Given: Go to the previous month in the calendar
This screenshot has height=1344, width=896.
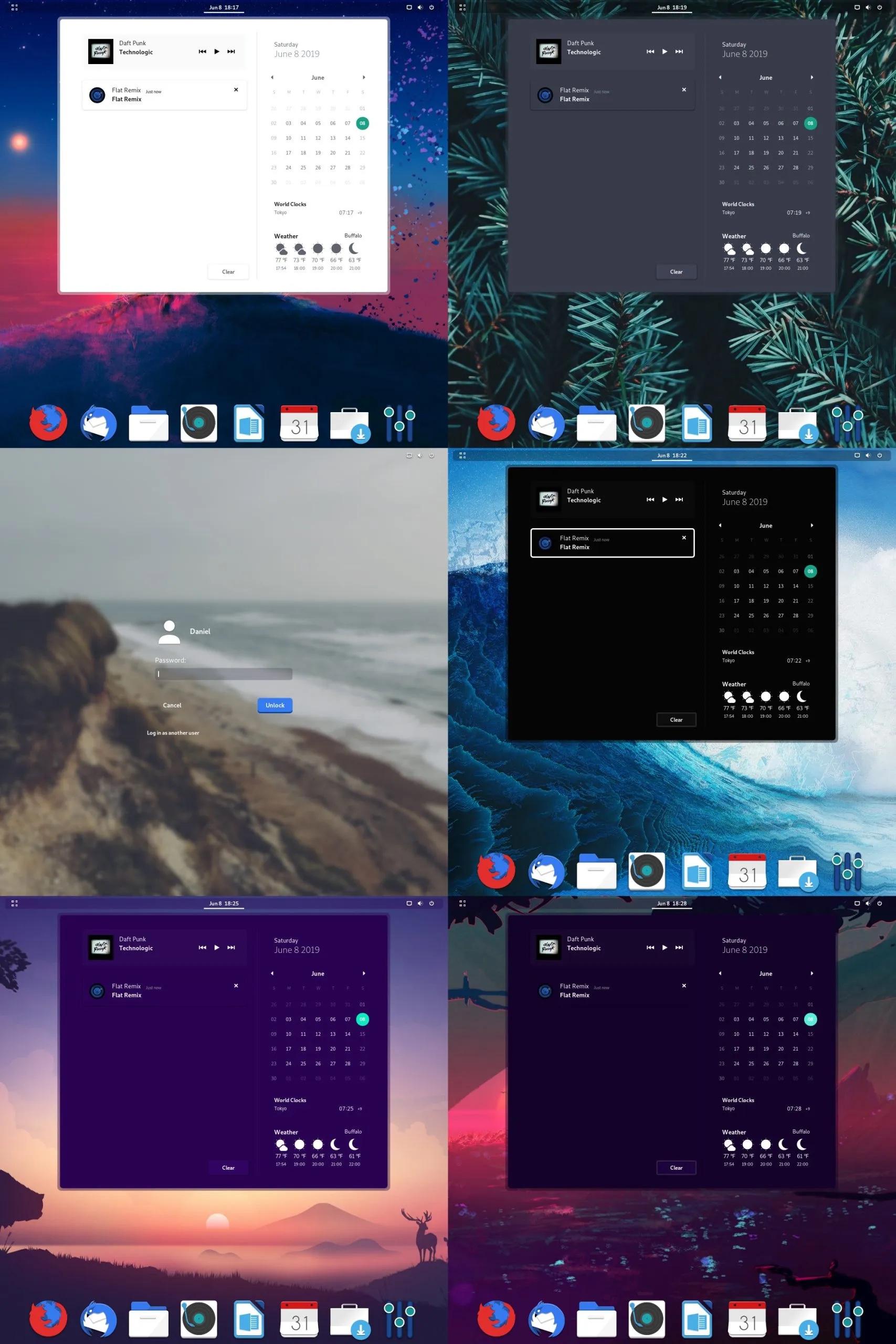Looking at the screenshot, I should tap(272, 77).
